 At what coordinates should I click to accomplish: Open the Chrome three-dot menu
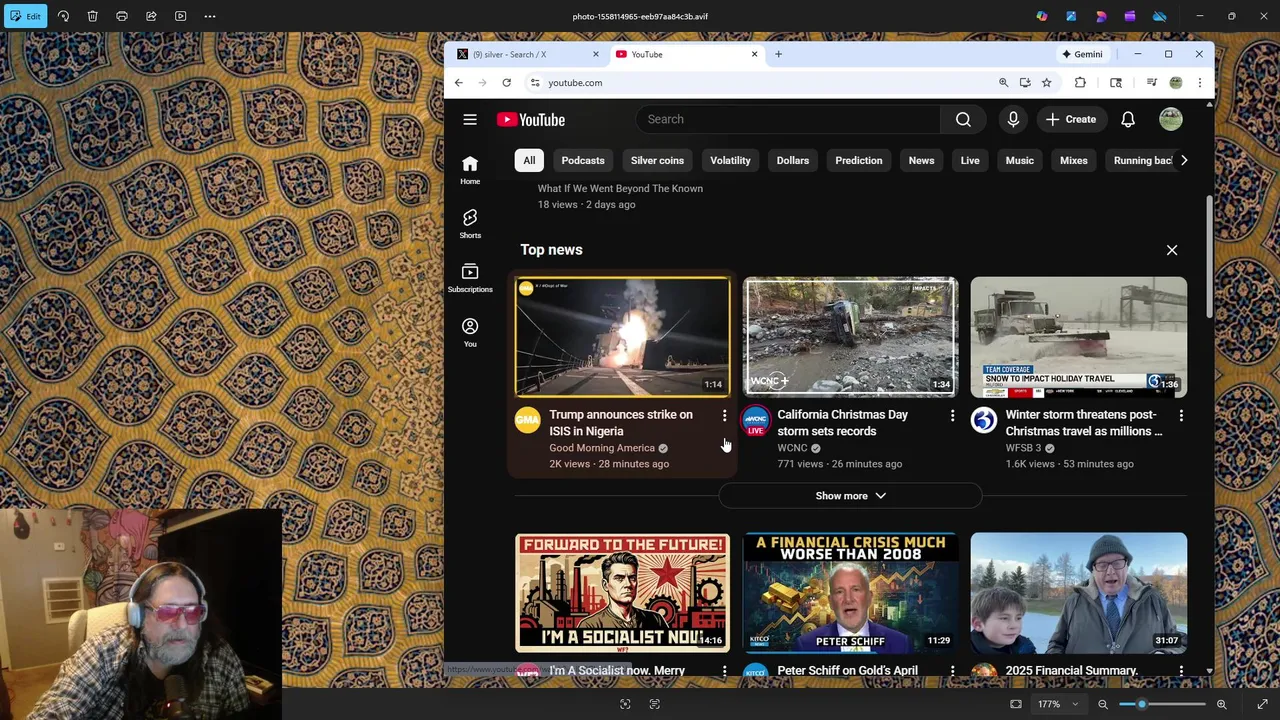[x=1200, y=83]
